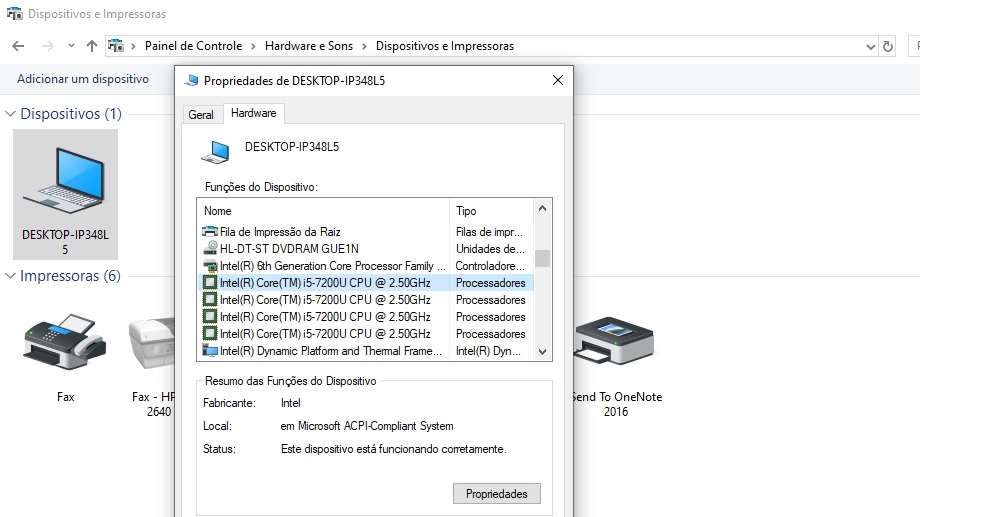Click the Dispositivos e Impressoras title icon

[14, 13]
